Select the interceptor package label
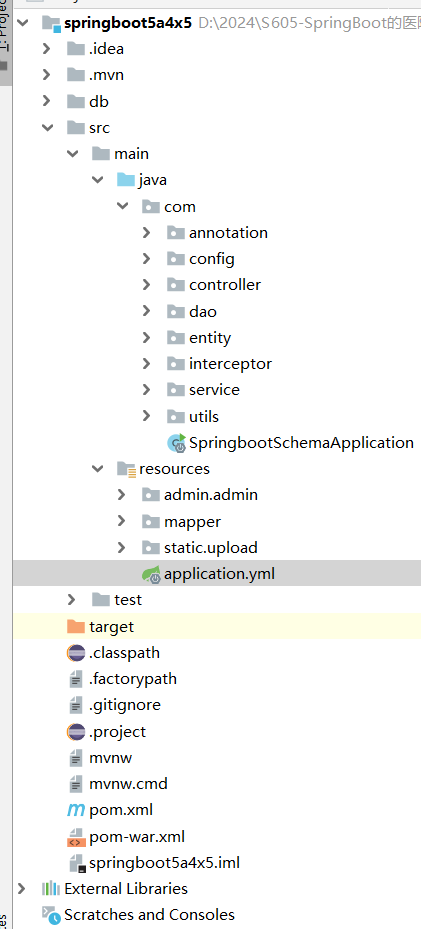 pos(230,363)
